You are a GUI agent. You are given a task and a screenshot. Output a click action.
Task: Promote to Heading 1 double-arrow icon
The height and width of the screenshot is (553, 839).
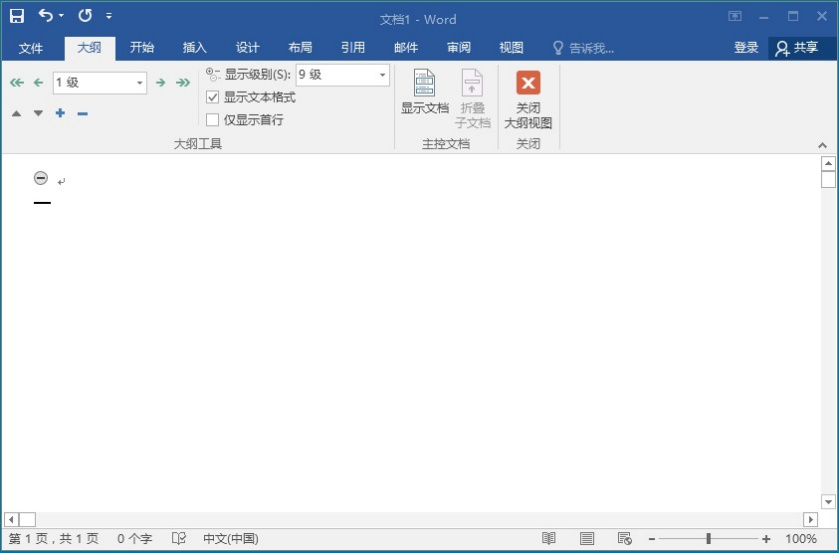(x=16, y=83)
